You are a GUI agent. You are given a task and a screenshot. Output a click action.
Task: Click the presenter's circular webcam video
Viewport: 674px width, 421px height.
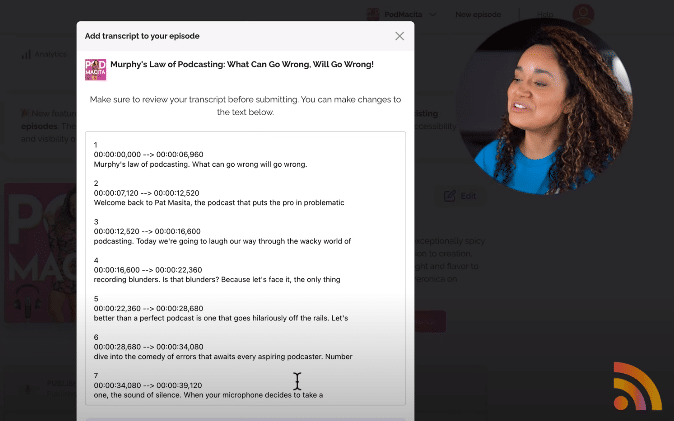[x=545, y=106]
